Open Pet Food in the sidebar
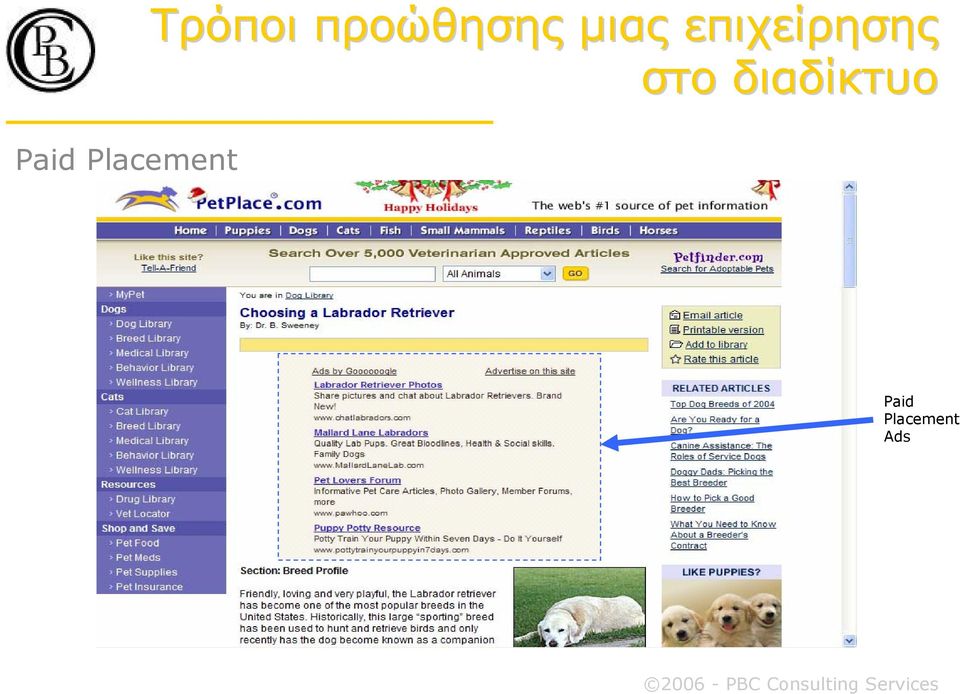The width and height of the screenshot is (960, 694). pos(137,543)
